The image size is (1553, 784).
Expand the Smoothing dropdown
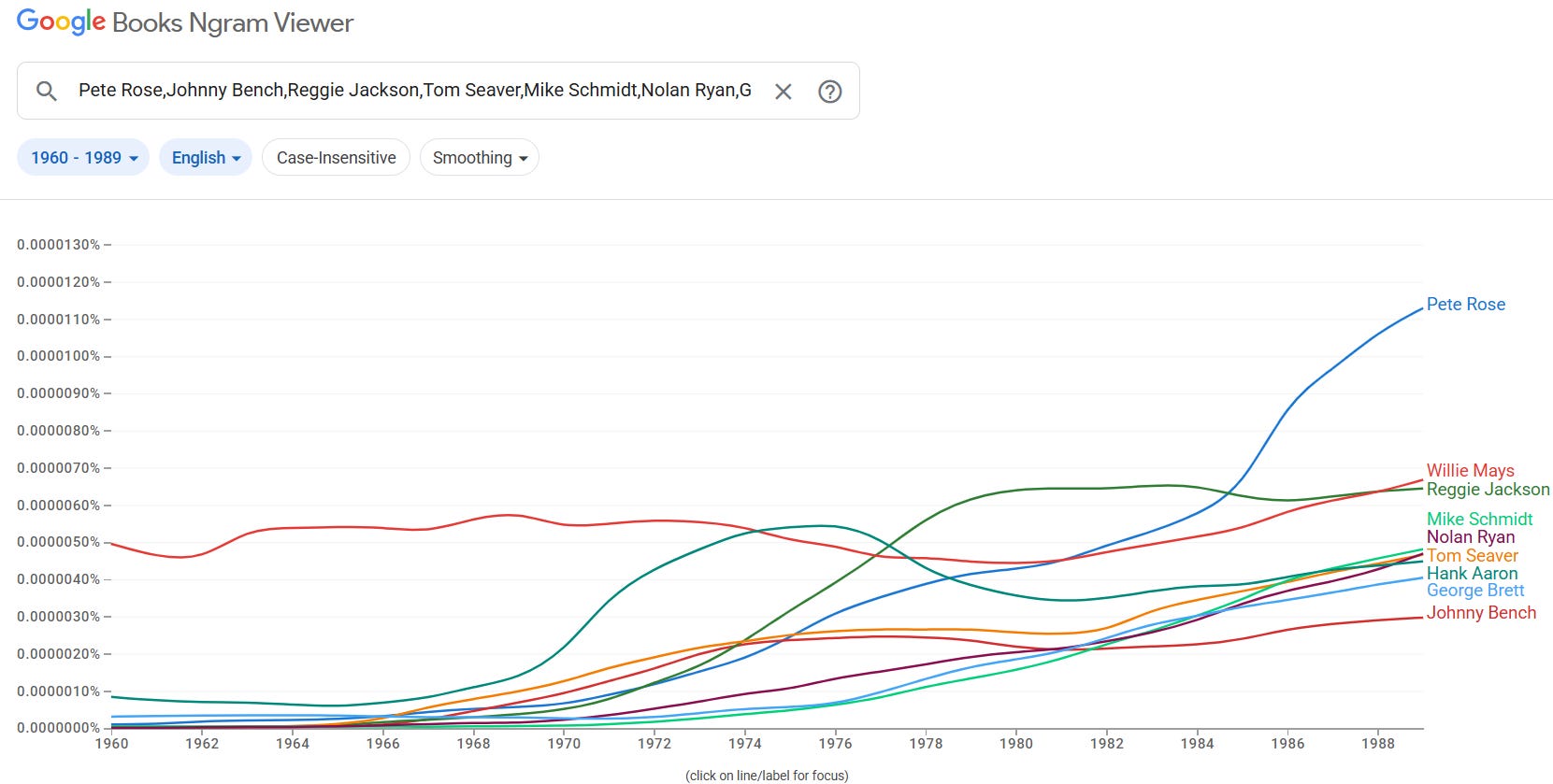pyautogui.click(x=480, y=158)
